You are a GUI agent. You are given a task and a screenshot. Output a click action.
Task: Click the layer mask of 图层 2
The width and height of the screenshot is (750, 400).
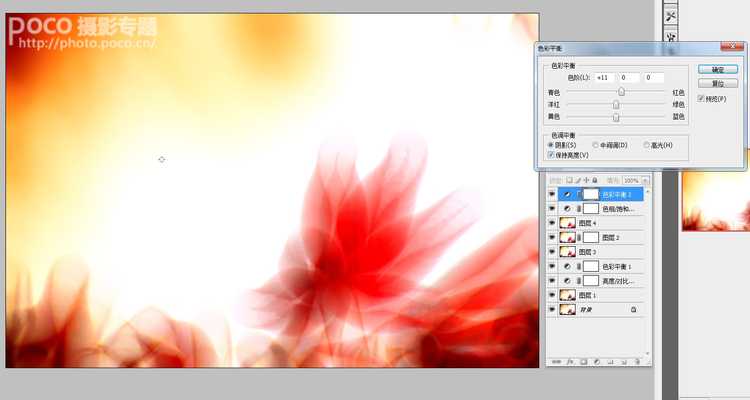click(591, 237)
